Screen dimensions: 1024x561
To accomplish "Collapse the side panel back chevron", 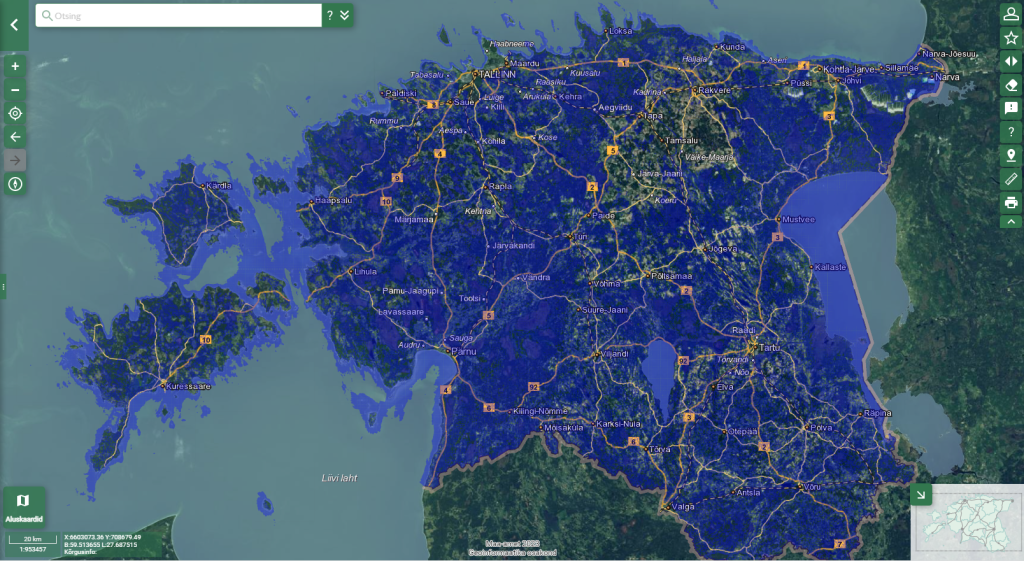I will point(14,25).
